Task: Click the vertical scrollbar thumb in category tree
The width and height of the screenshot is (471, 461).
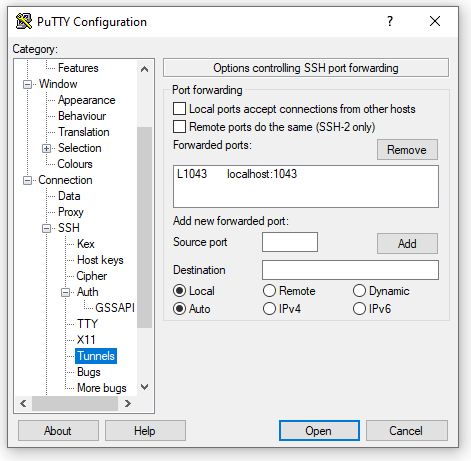Action: pyautogui.click(x=144, y=227)
